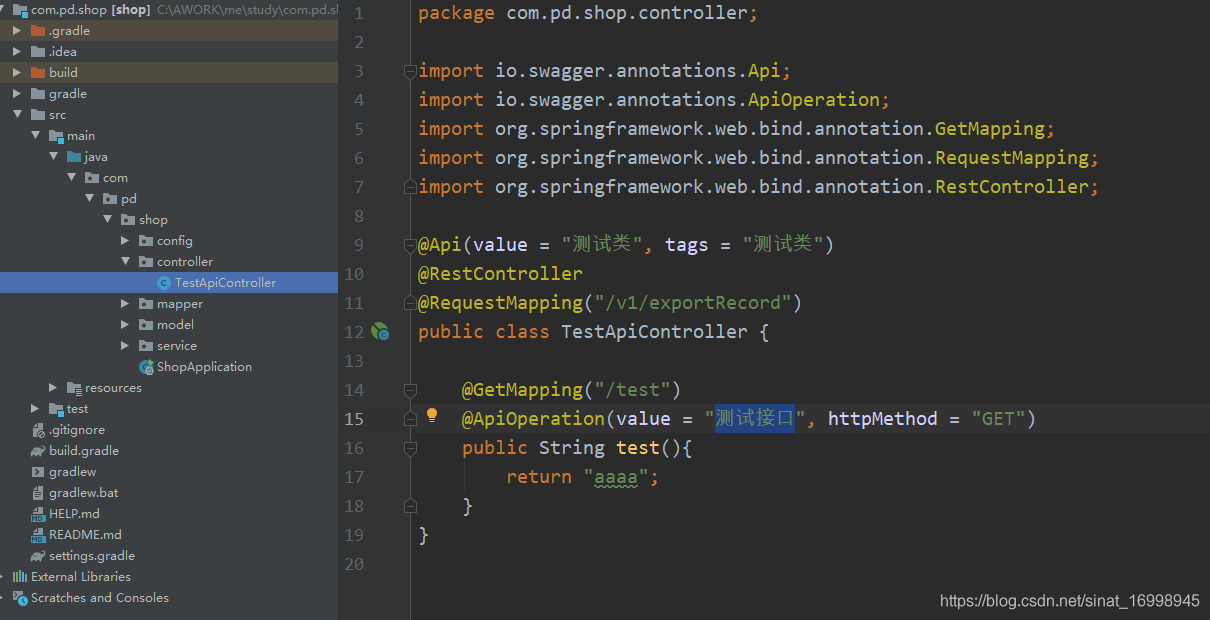The height and width of the screenshot is (620, 1210).
Task: Click the settings.gradle file icon
Action: (38, 556)
